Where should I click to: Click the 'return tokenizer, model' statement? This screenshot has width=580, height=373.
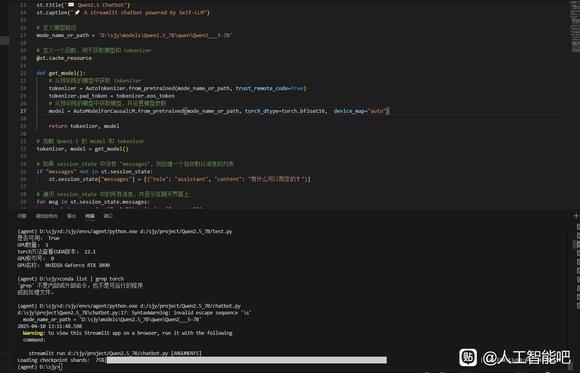(84, 126)
